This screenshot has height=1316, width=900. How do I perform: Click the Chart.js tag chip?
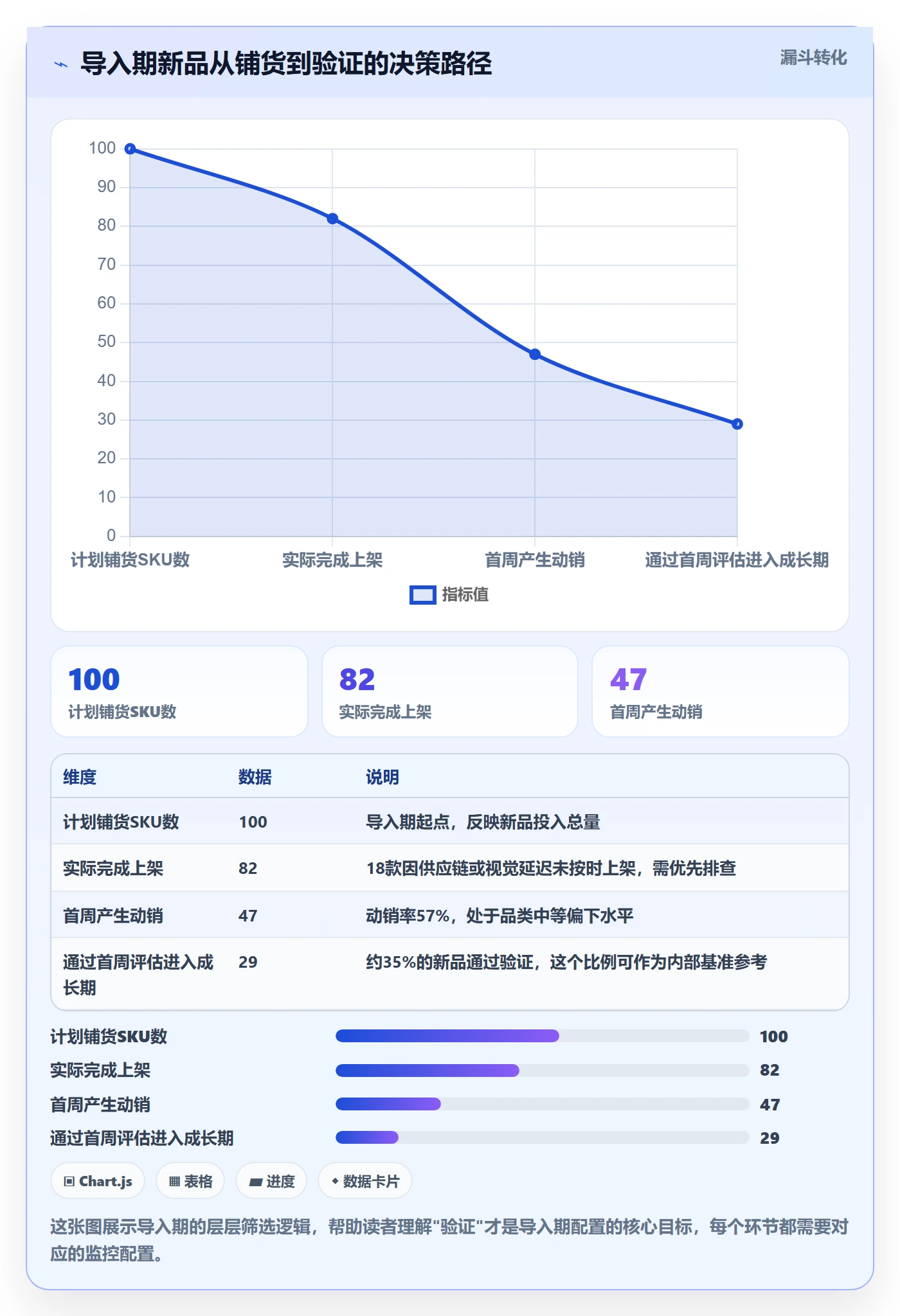[98, 1181]
